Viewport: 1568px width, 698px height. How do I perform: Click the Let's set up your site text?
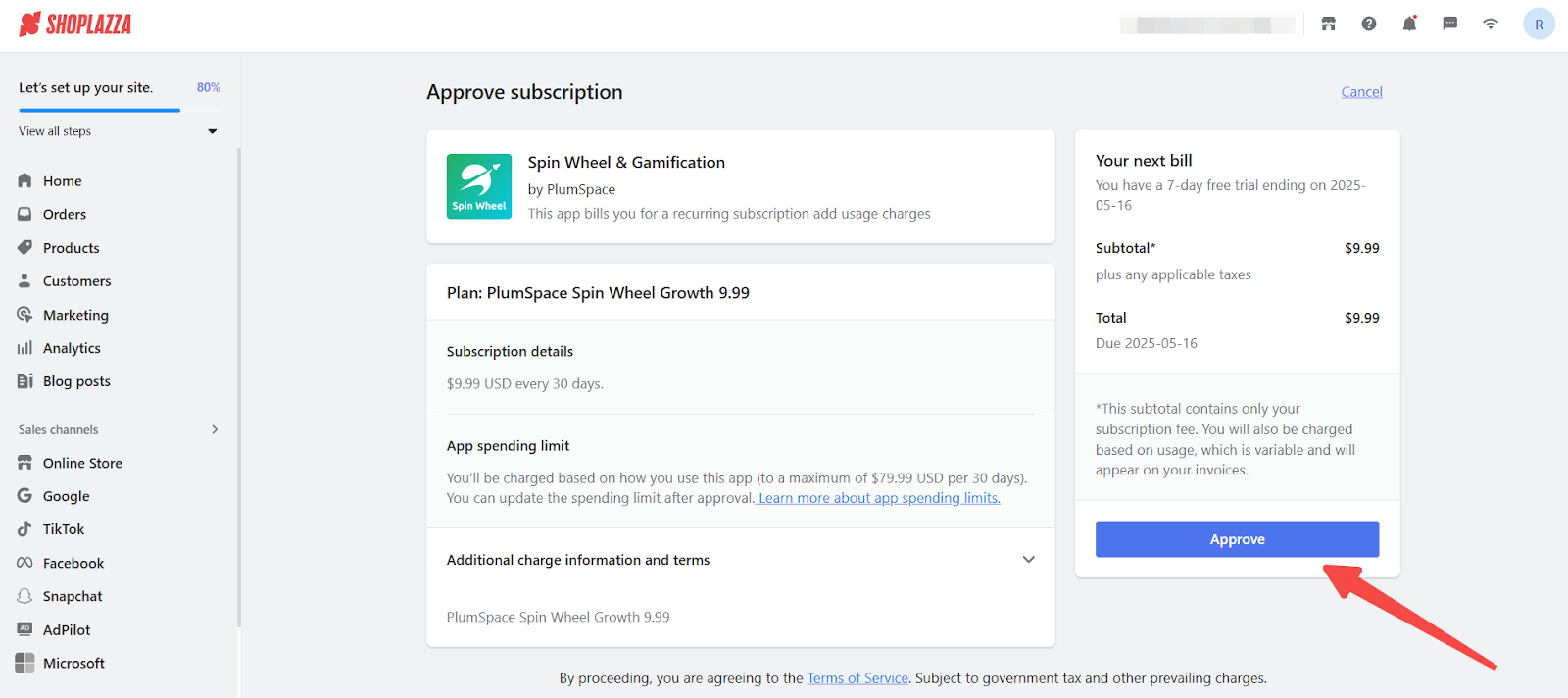click(86, 87)
